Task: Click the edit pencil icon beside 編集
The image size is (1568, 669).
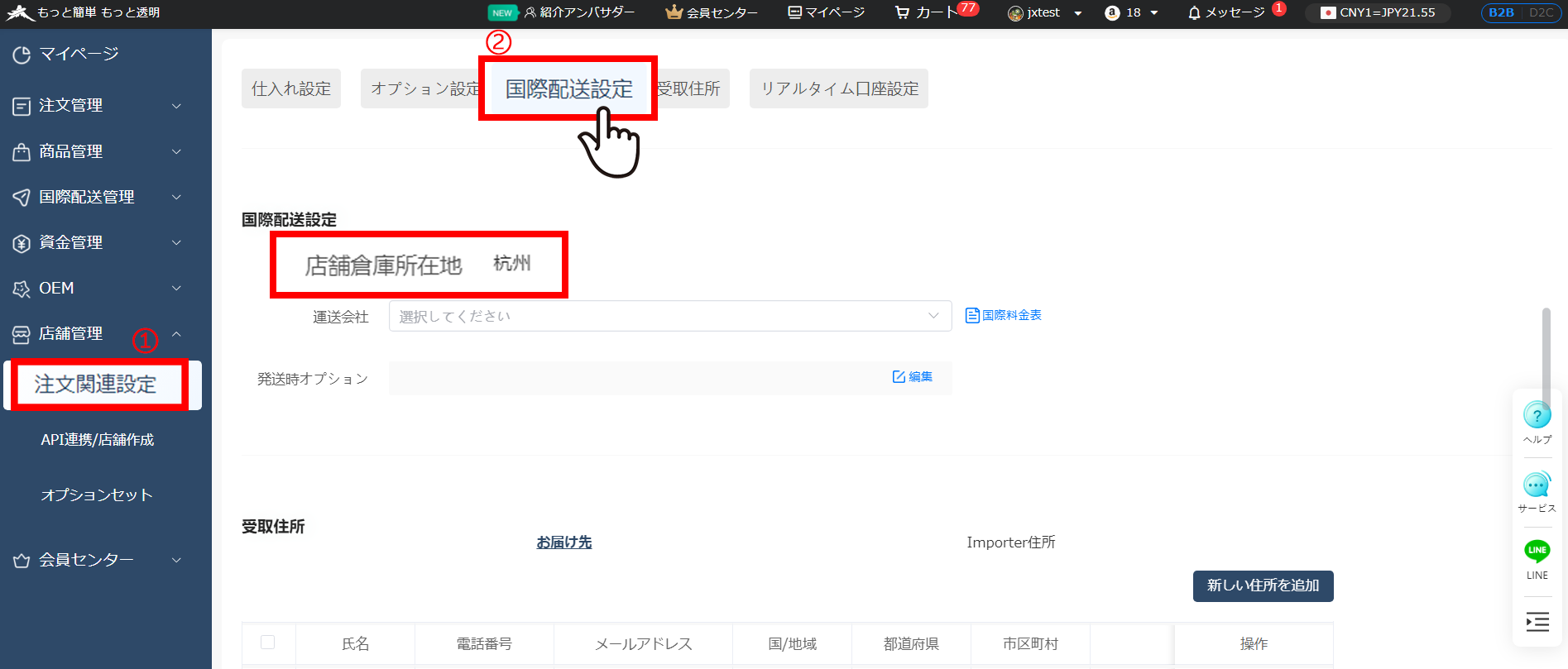Action: click(899, 377)
